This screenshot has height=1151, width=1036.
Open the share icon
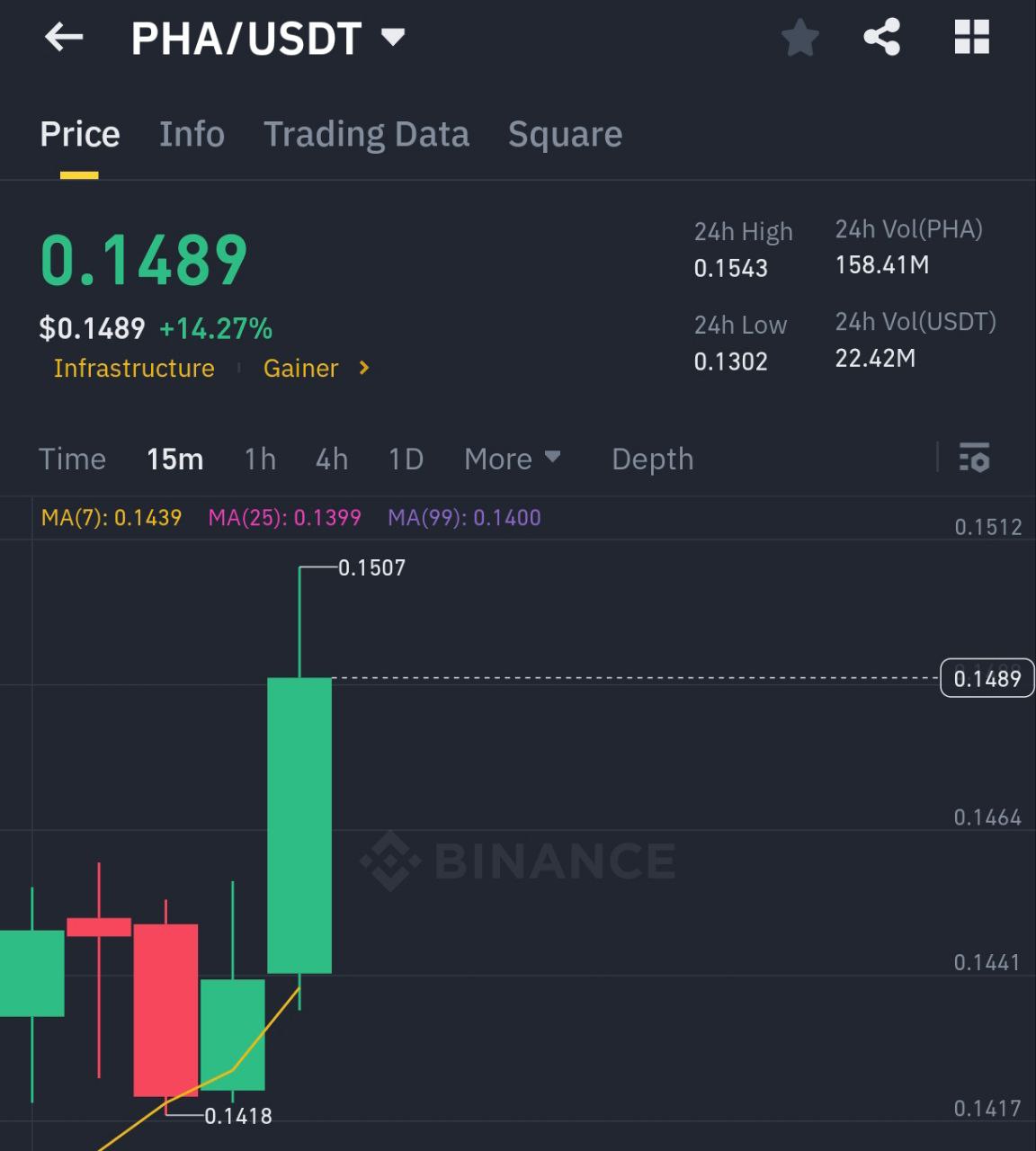coord(881,38)
